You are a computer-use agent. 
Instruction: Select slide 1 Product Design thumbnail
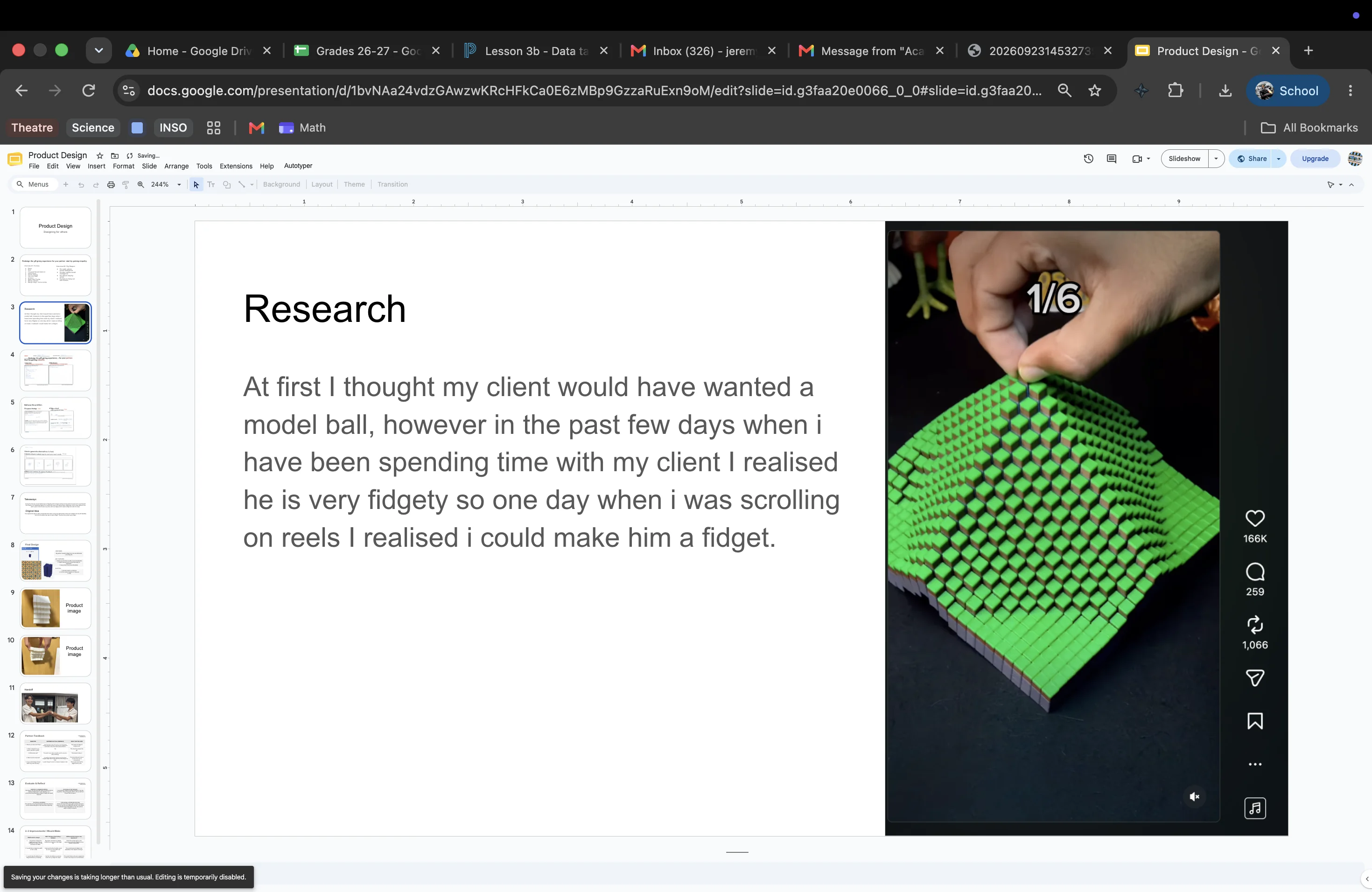[x=56, y=227]
